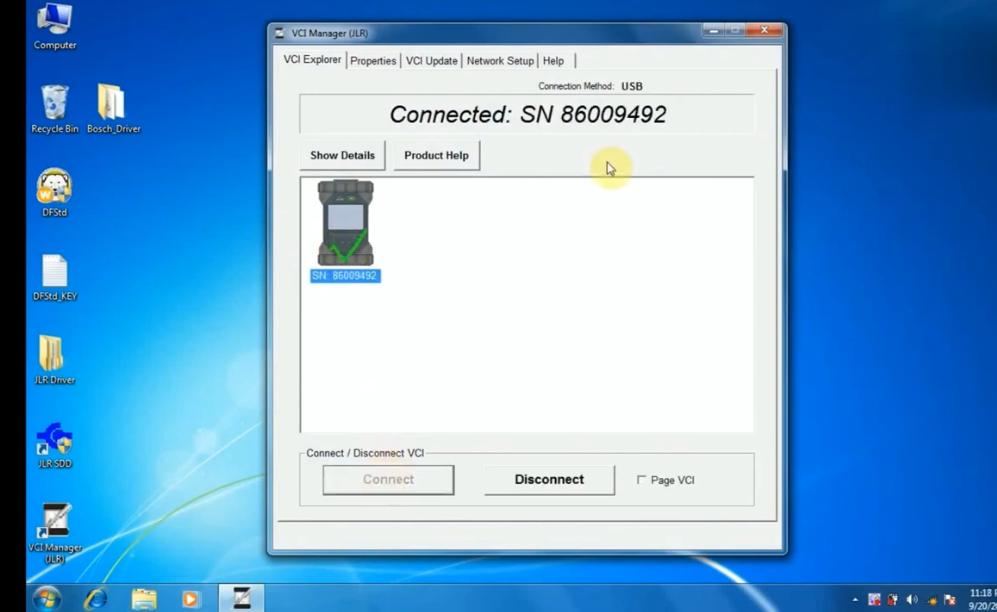
Task: Select the DFStd_KEY file icon
Action: [x=55, y=277]
